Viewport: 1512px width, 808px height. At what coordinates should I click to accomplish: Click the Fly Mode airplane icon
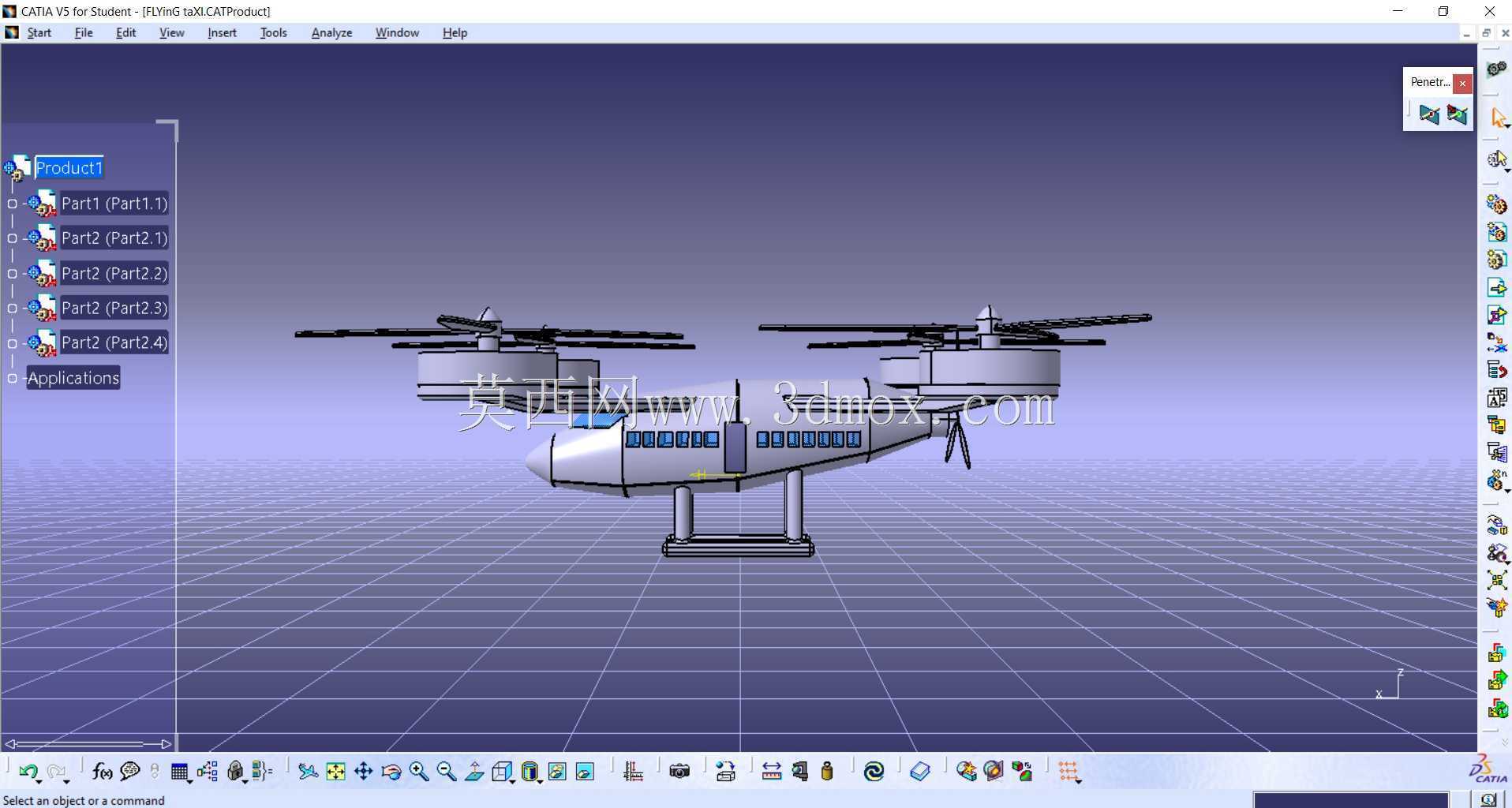308,772
